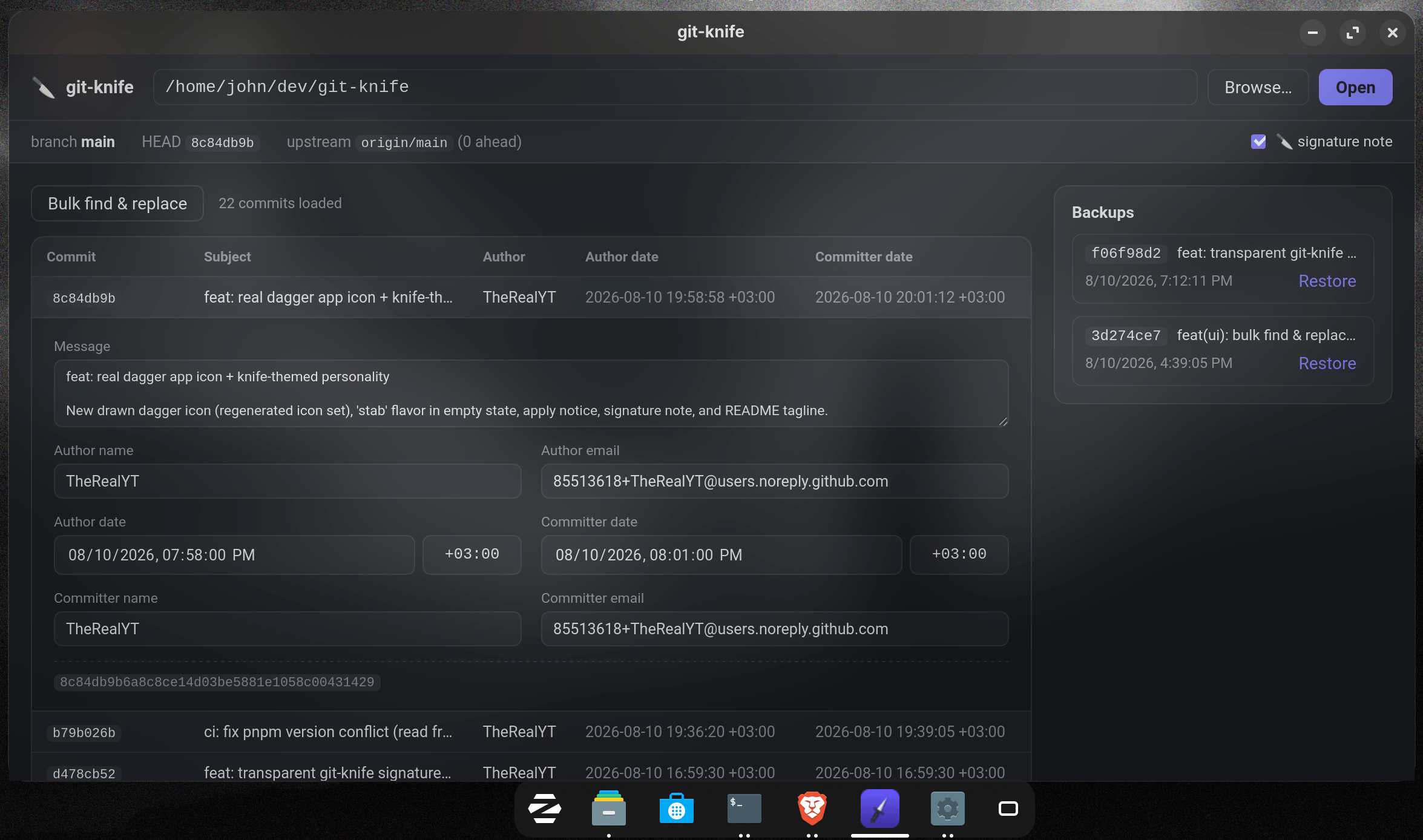Click the workspace overview icon in dock
1423x840 pixels.
(1008, 809)
